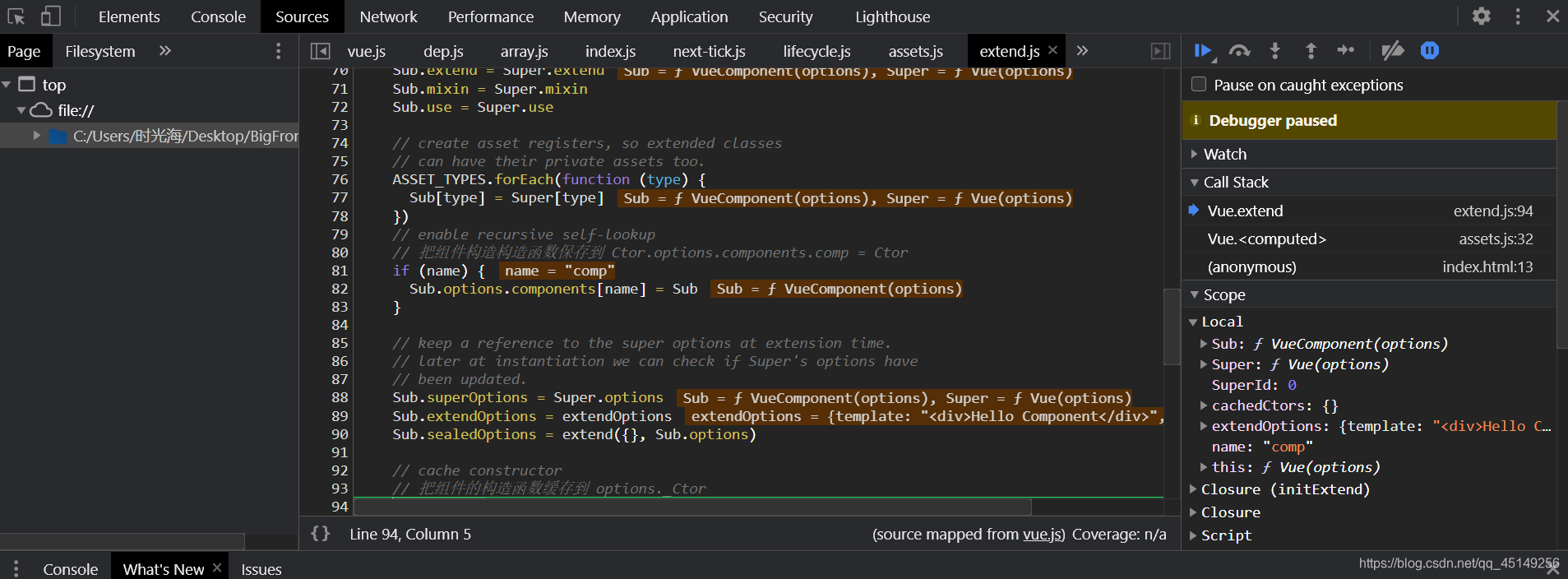Open the next-tick.js file tab
Viewport: 1568px width, 579px height.
(x=709, y=51)
